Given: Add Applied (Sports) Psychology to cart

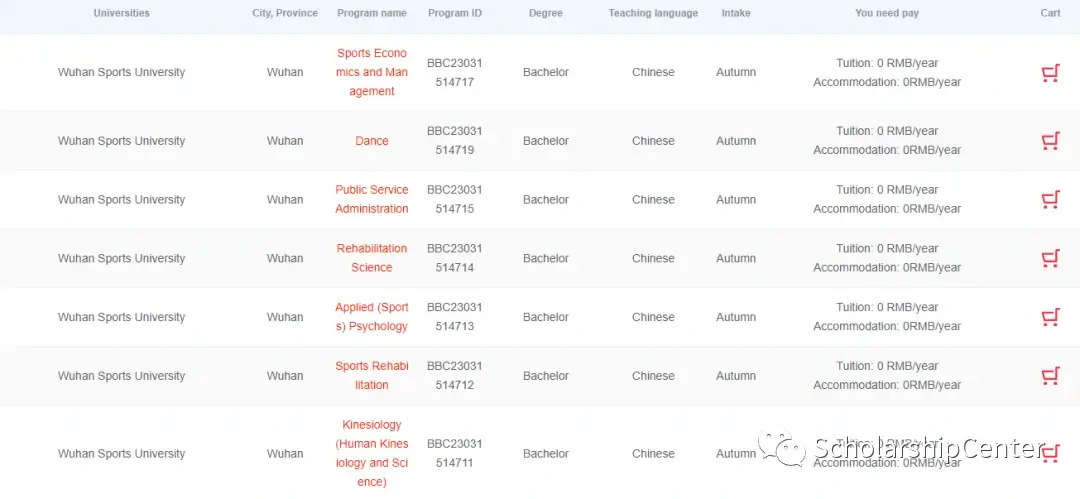Looking at the screenshot, I should tap(1050, 317).
